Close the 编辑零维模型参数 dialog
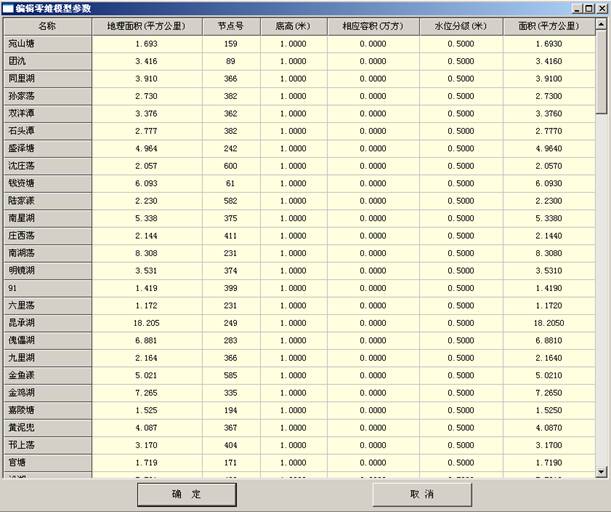The height and width of the screenshot is (512, 611). (601, 8)
